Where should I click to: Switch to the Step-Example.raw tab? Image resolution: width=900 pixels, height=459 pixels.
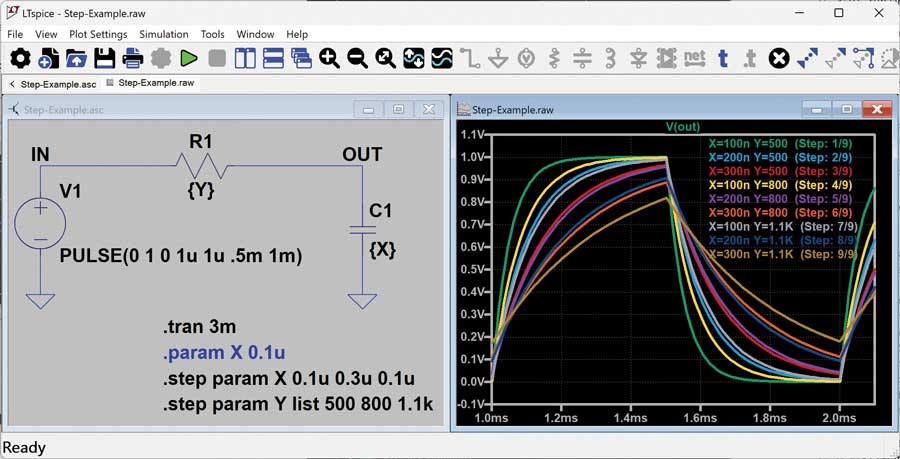(x=155, y=83)
